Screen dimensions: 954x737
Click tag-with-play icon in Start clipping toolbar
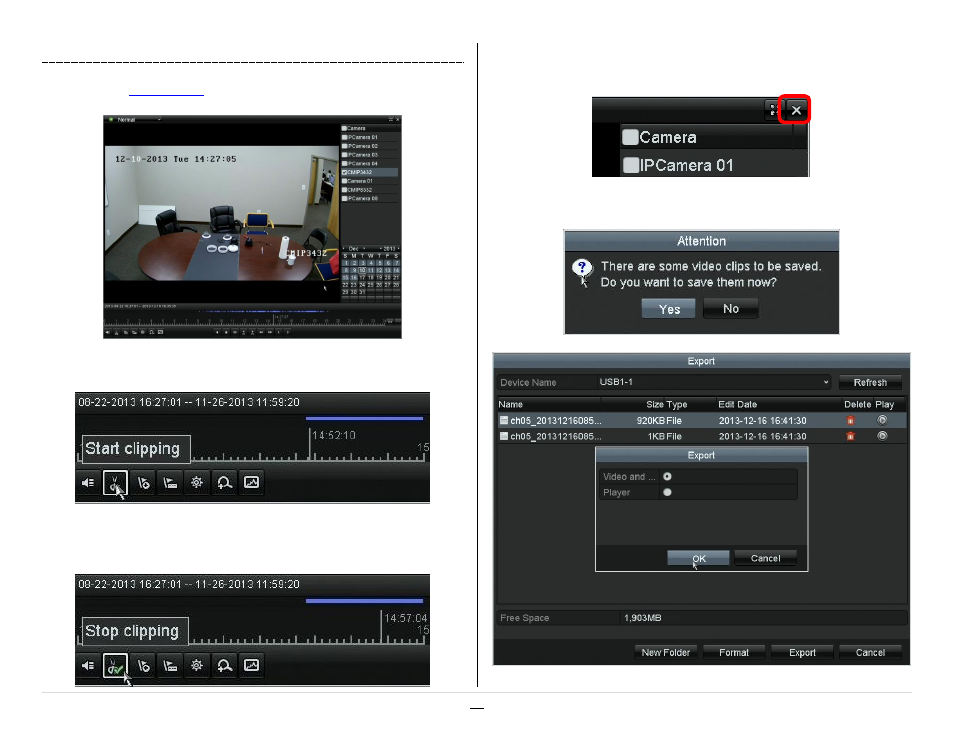[143, 483]
